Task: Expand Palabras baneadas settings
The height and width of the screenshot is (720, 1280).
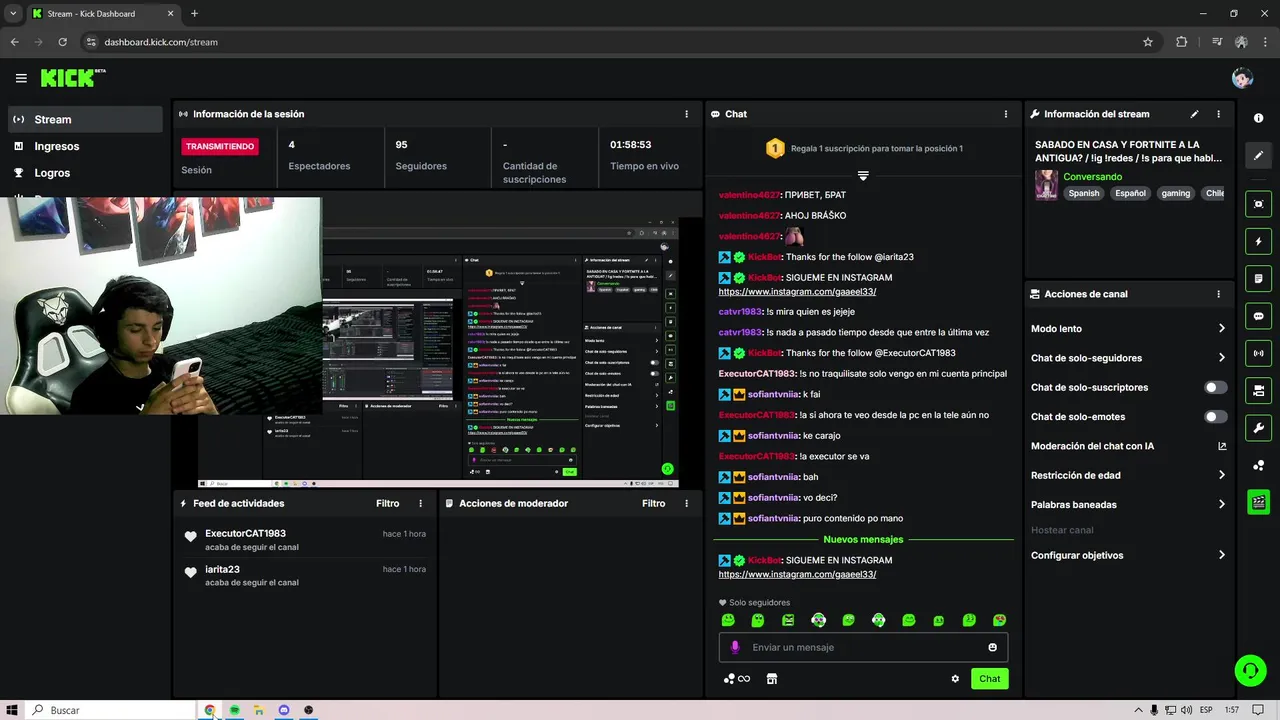Action: 1128,505
